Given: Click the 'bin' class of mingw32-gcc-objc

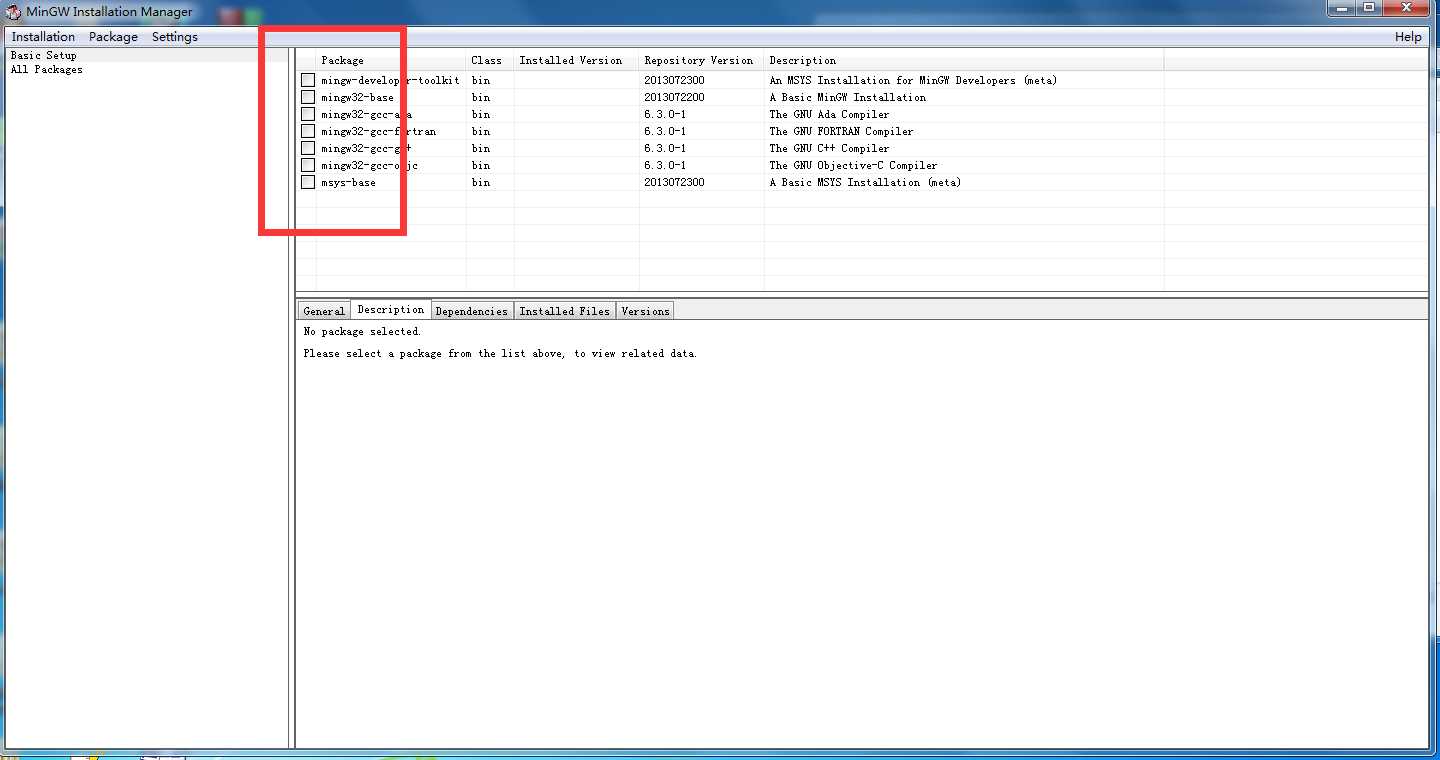Looking at the screenshot, I should click(x=481, y=165).
